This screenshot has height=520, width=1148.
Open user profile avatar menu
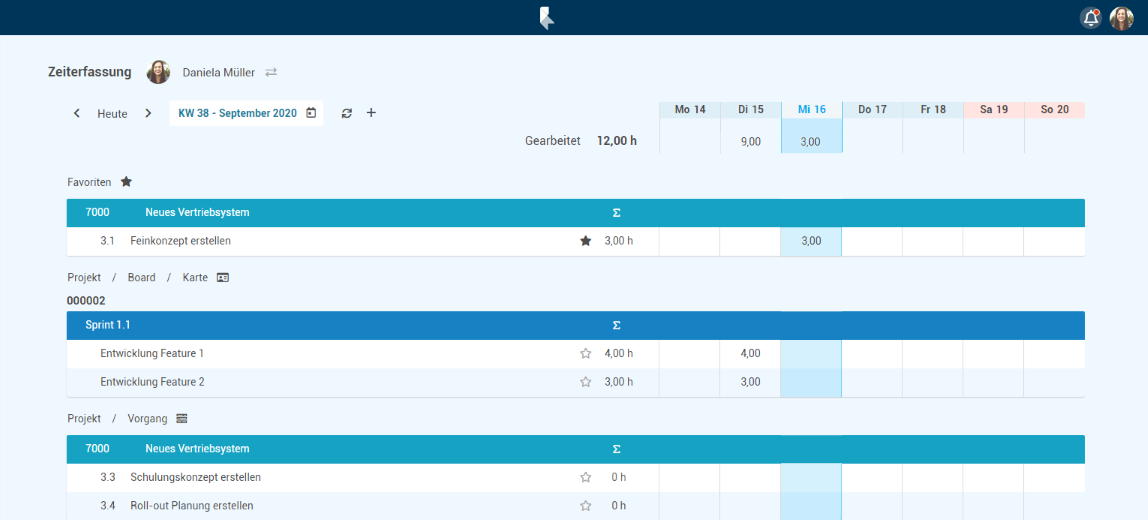click(x=1121, y=18)
